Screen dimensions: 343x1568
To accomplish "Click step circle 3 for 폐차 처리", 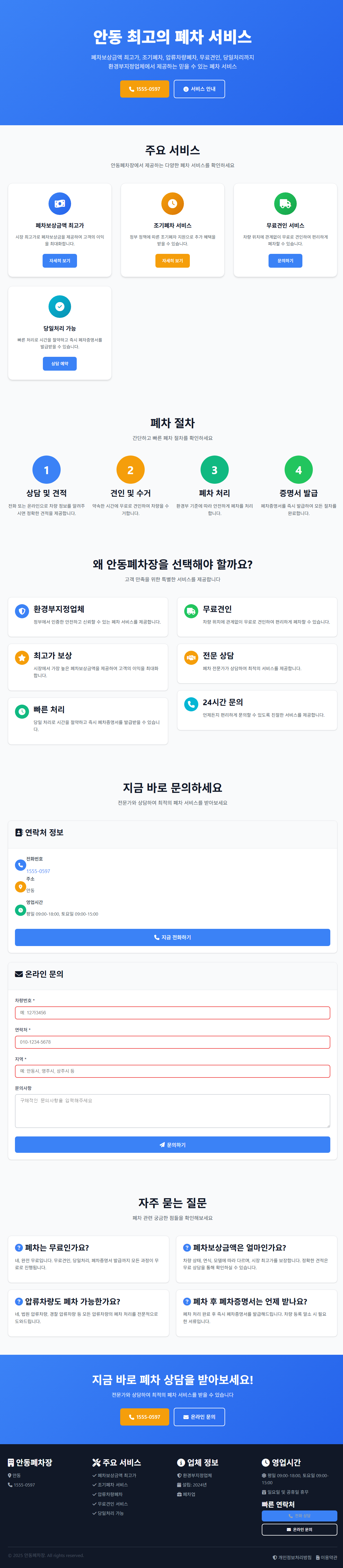I will pyautogui.click(x=214, y=470).
